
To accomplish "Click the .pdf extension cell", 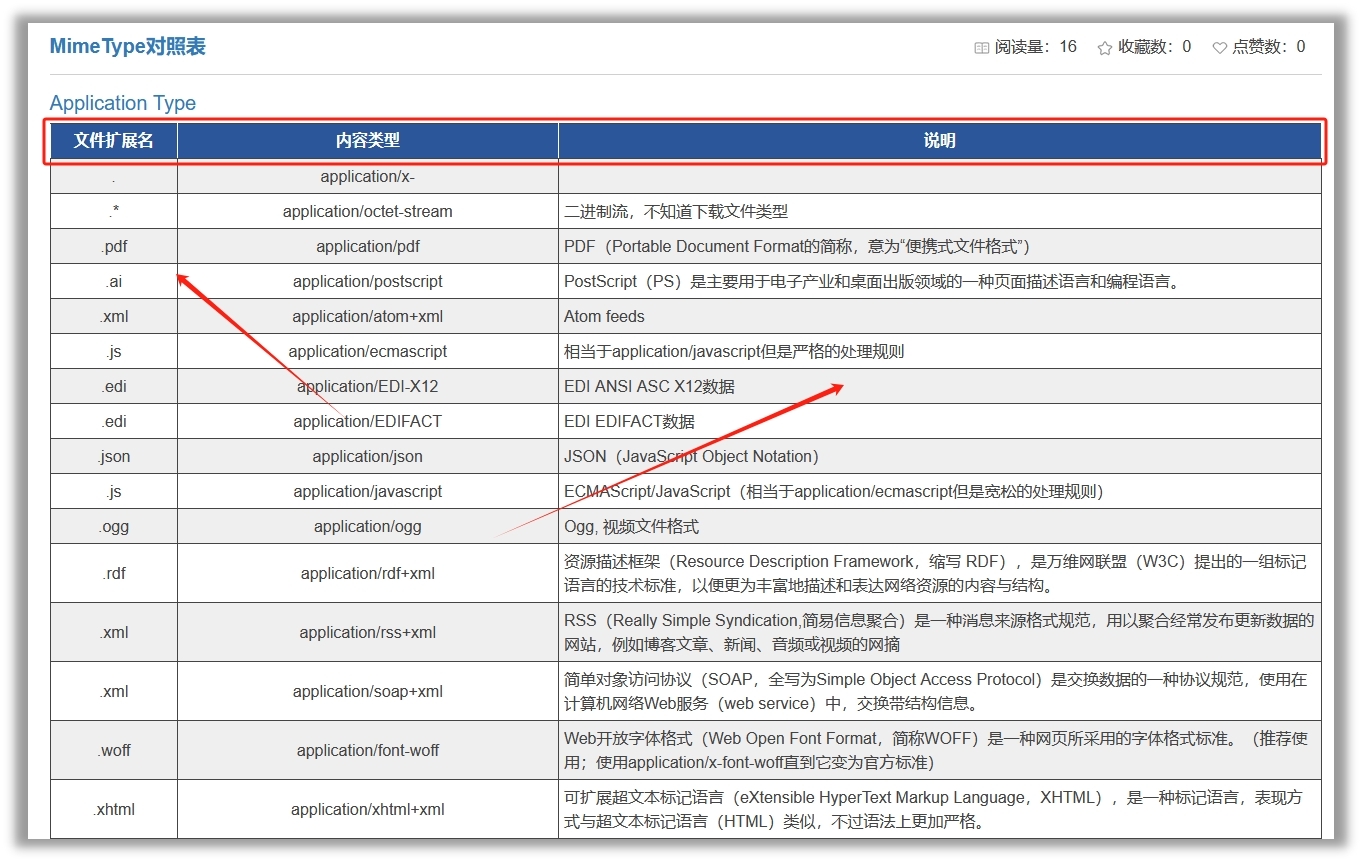I will point(114,246).
